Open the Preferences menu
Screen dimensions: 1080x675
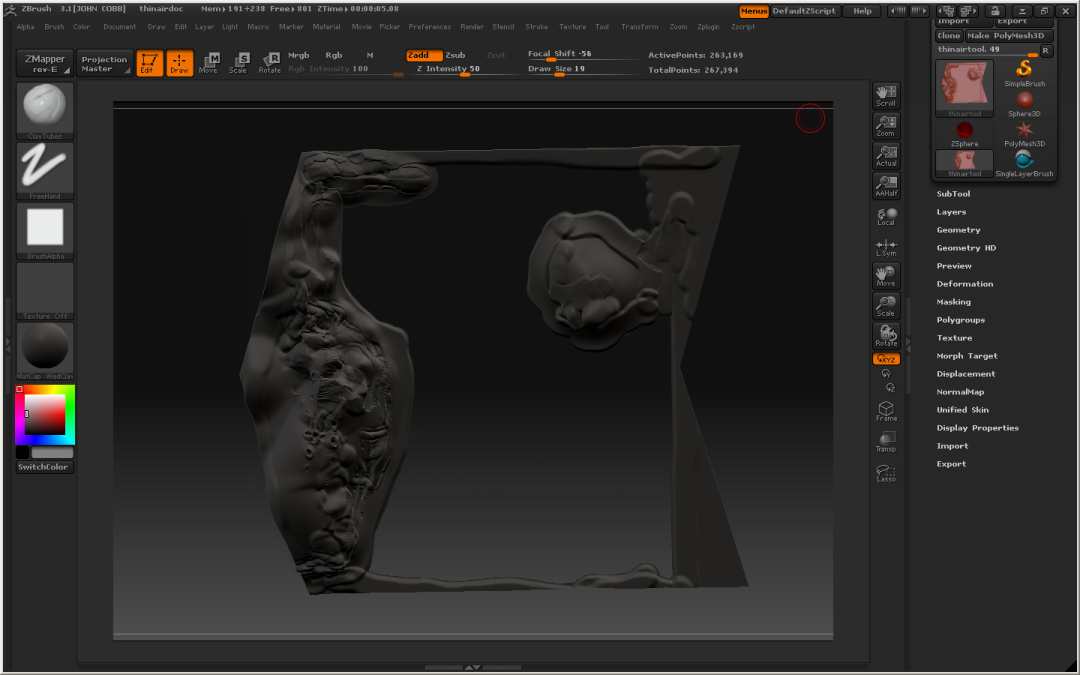click(x=430, y=27)
